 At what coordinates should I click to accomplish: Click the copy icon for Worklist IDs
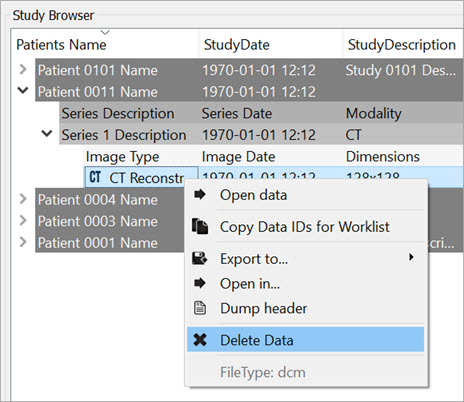click(x=200, y=226)
